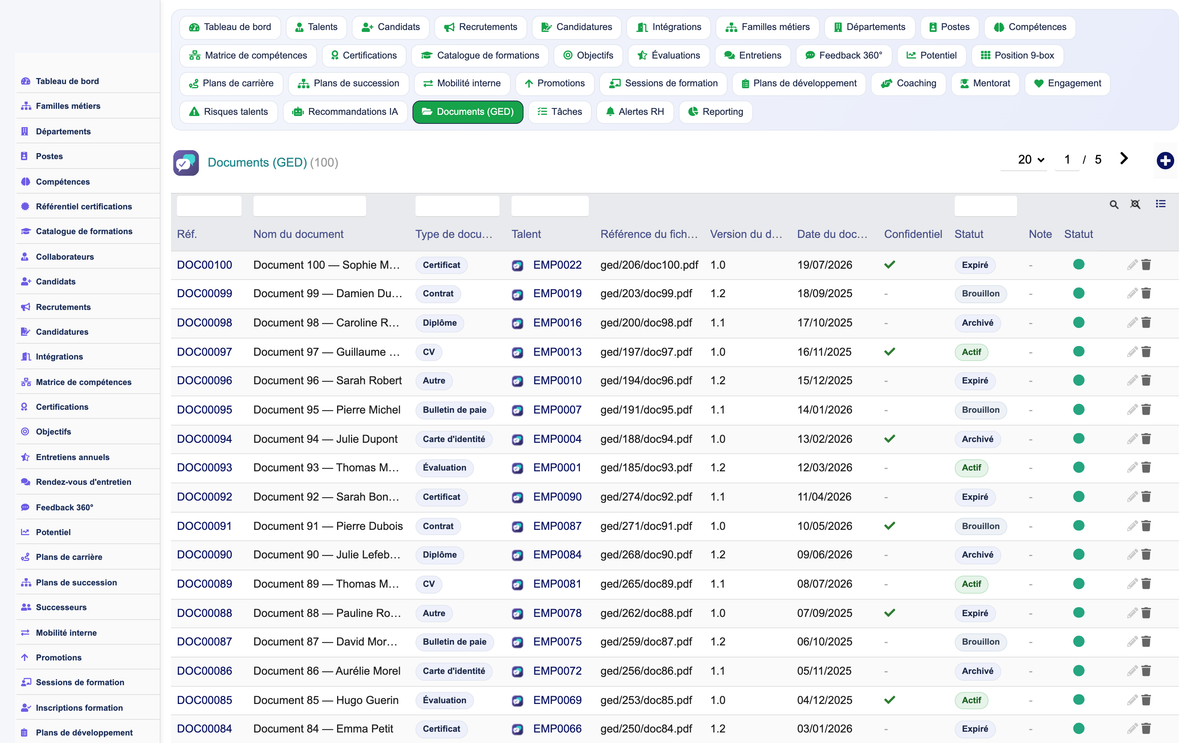This screenshot has width=1200, height=743.
Task: Open the Coaching tab
Action: [x=908, y=83]
